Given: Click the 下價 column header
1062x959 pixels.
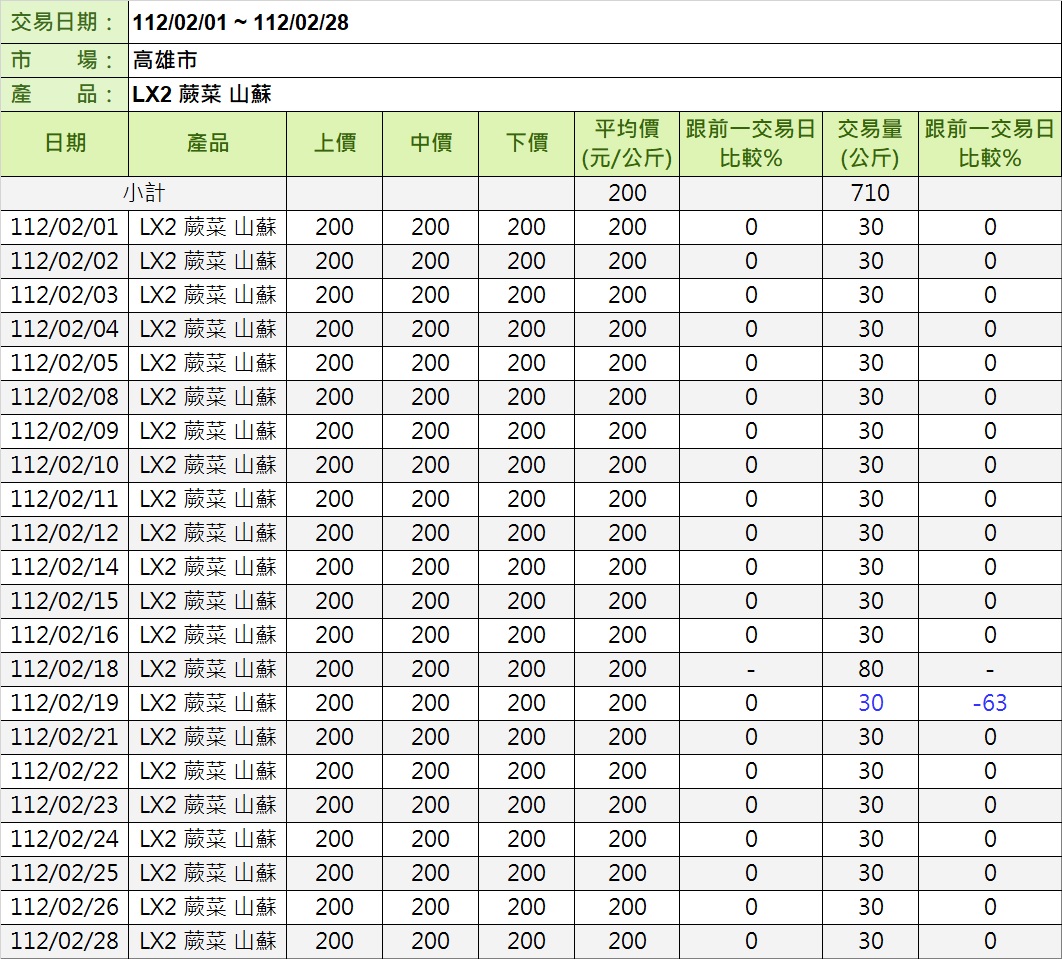Looking at the screenshot, I should 526,144.
